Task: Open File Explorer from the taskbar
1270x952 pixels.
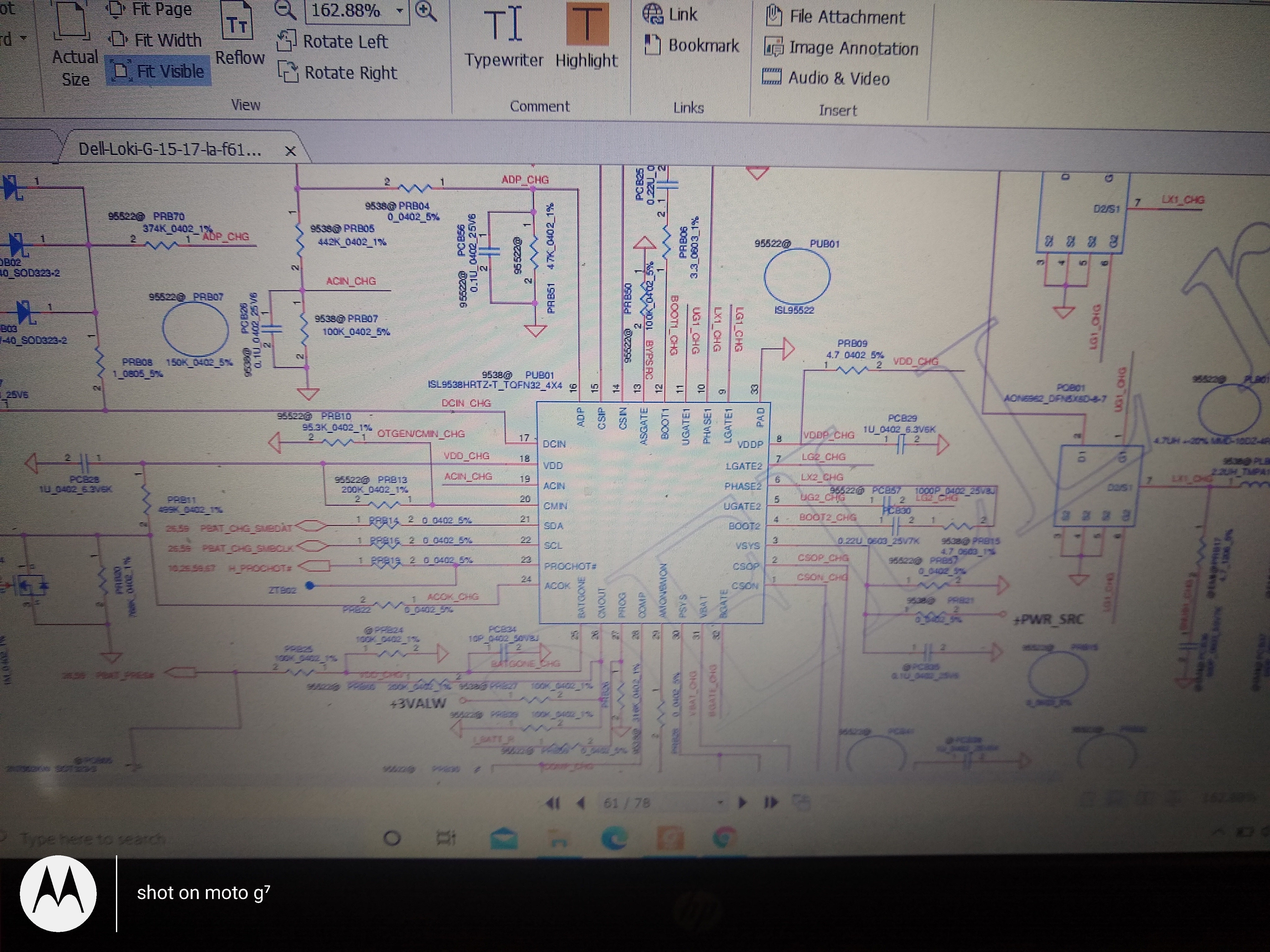Action: click(x=559, y=839)
